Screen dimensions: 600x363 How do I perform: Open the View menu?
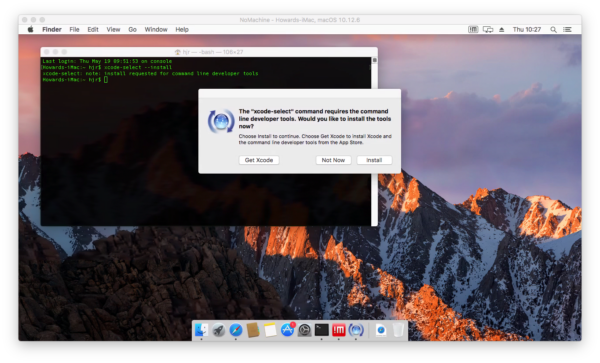113,29
